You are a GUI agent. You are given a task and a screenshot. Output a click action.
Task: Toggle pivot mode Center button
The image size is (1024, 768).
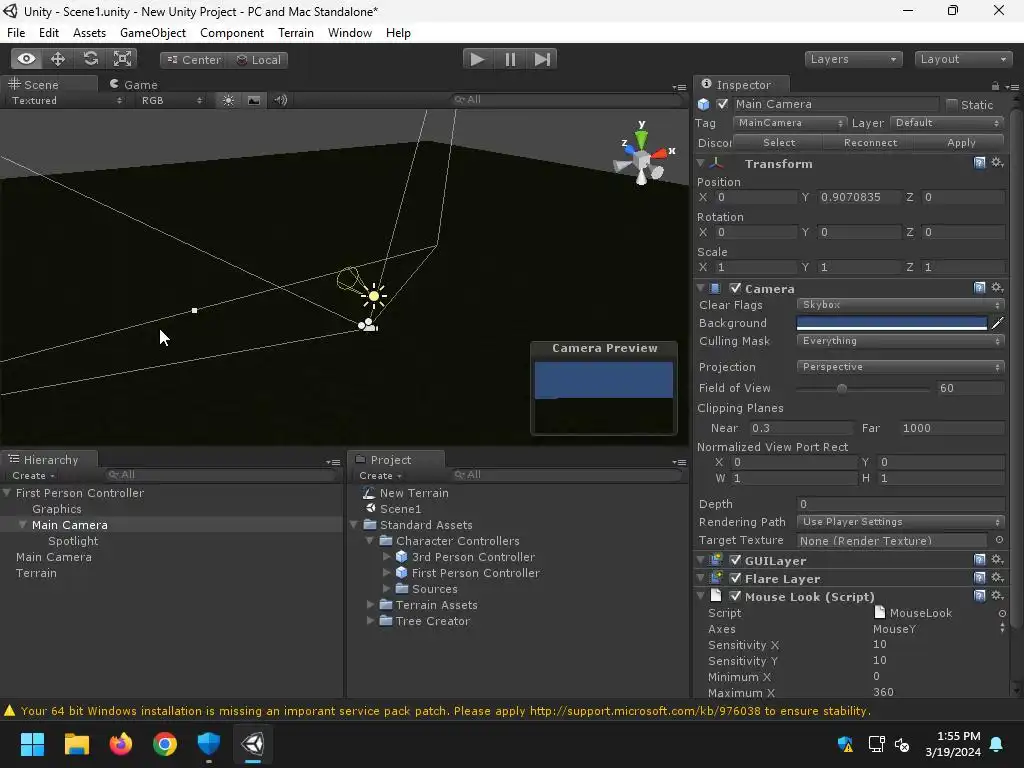[x=193, y=59]
